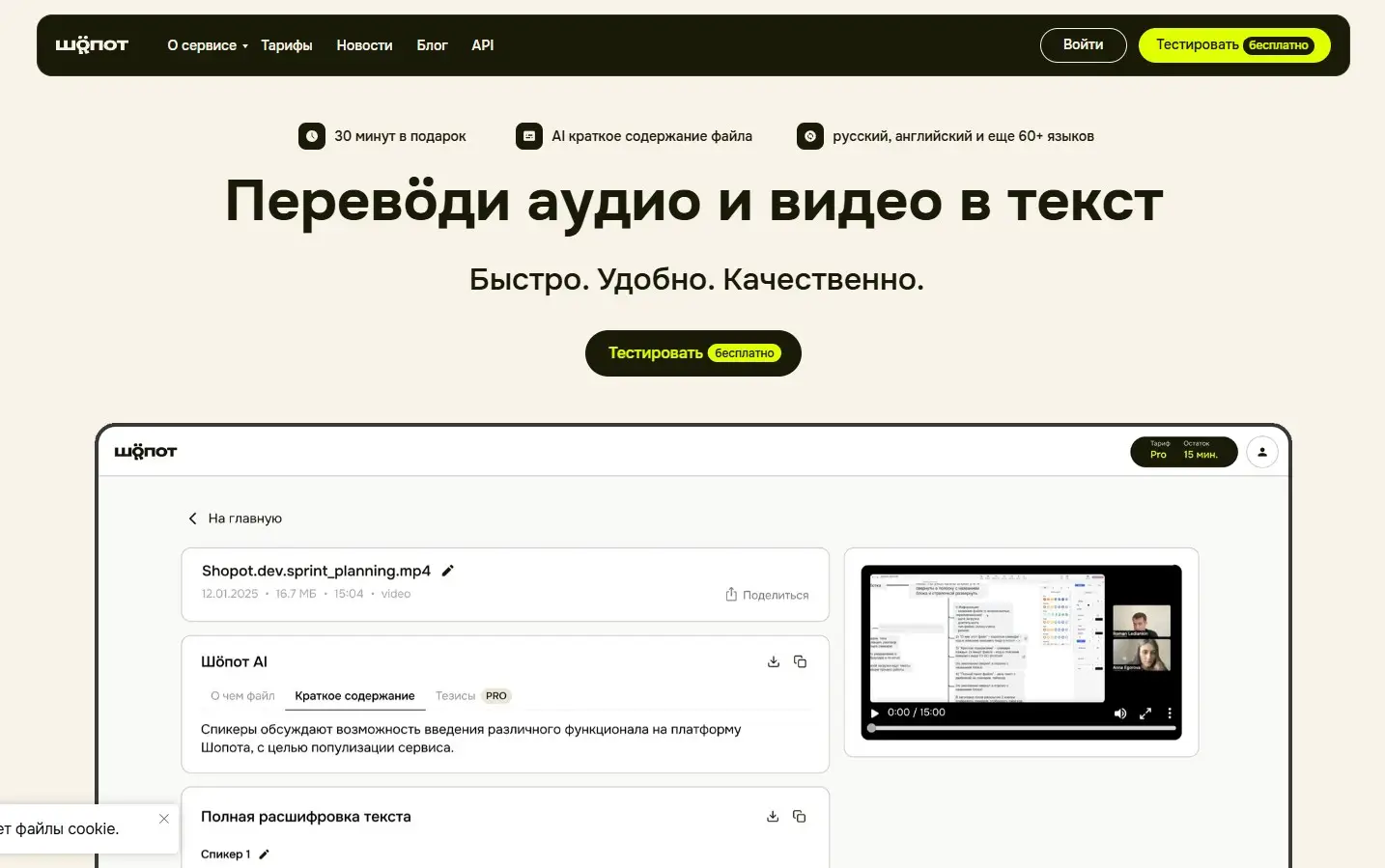Viewport: 1385px width, 868px height.
Task: Download the Шёпот AI summary
Action: coord(774,661)
